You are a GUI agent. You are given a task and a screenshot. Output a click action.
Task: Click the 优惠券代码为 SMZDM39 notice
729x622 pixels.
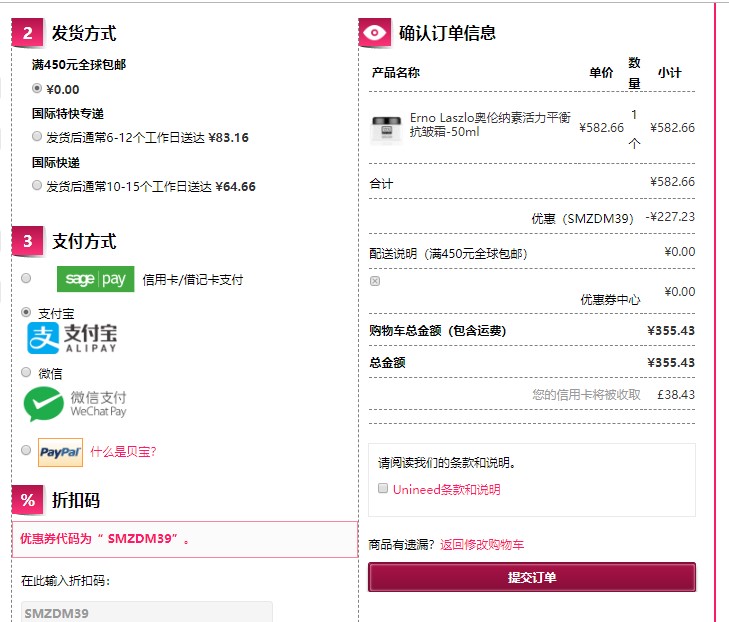point(185,539)
